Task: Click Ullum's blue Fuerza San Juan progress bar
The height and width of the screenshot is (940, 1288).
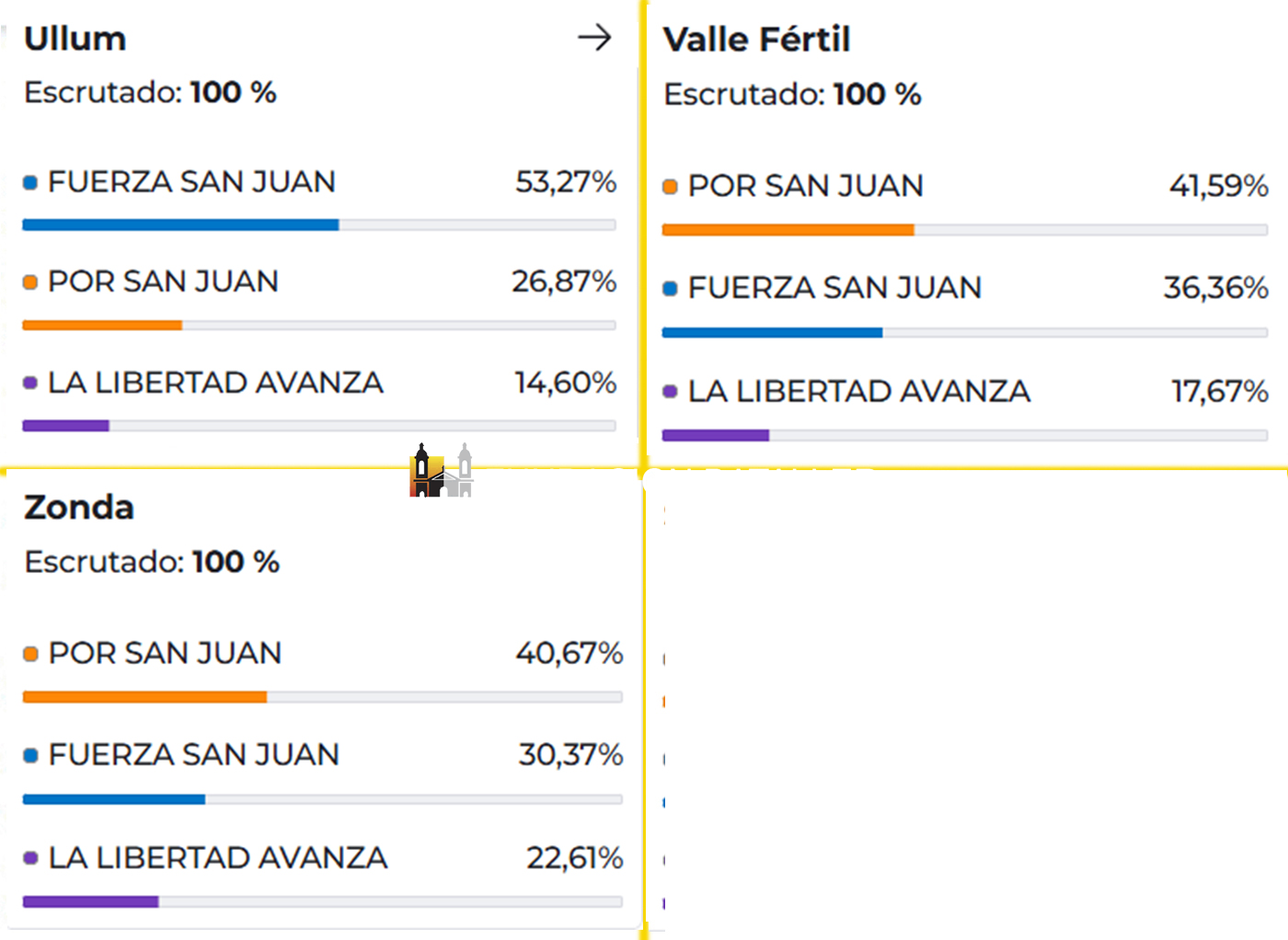Action: 180,225
